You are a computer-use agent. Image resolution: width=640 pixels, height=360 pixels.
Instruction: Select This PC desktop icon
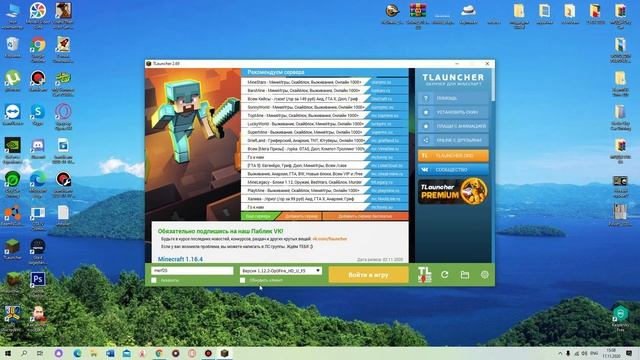point(12,16)
